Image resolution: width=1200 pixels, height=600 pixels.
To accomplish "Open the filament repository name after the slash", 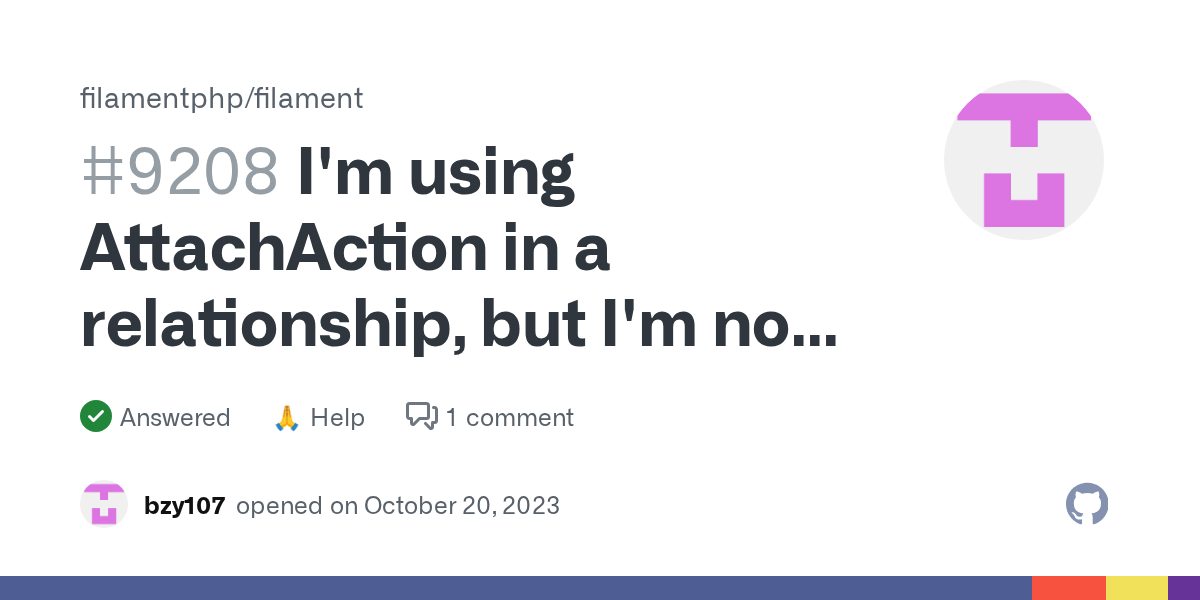I will (309, 98).
